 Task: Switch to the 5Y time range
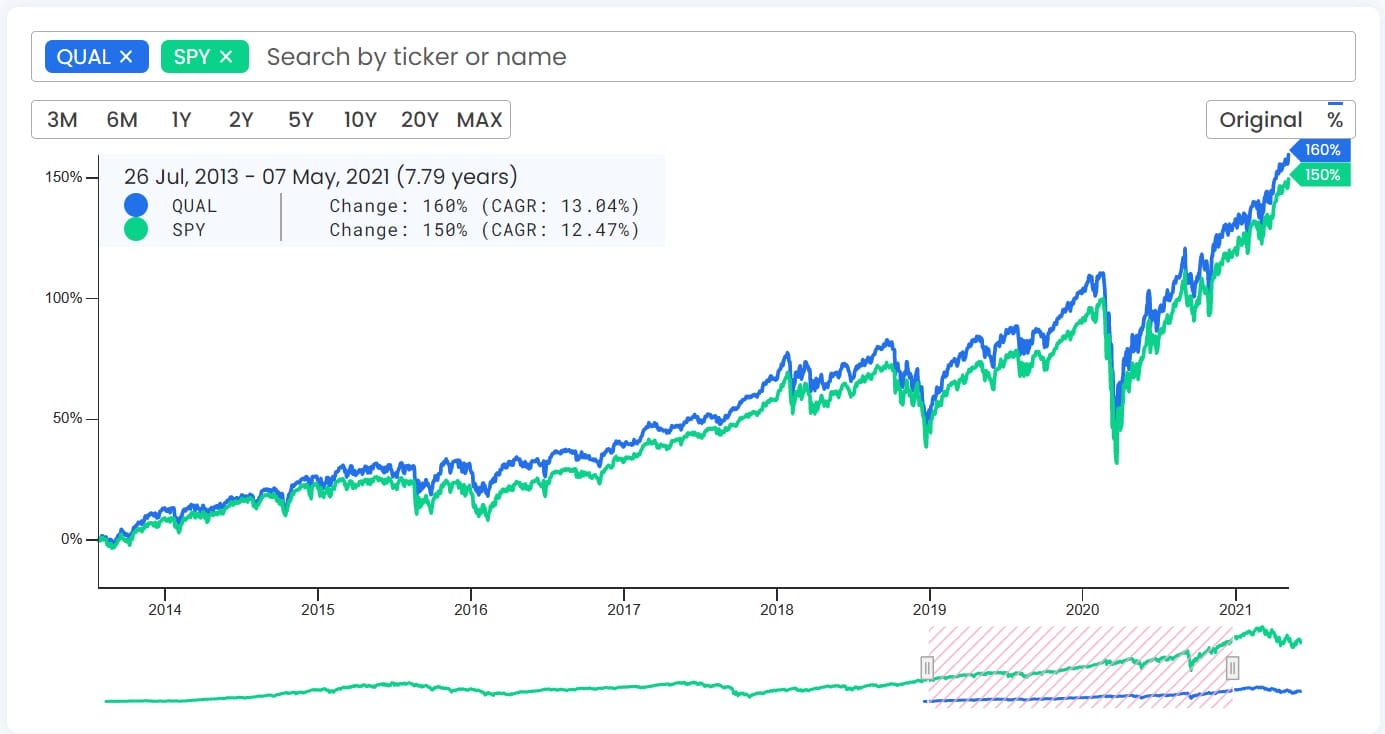300,119
